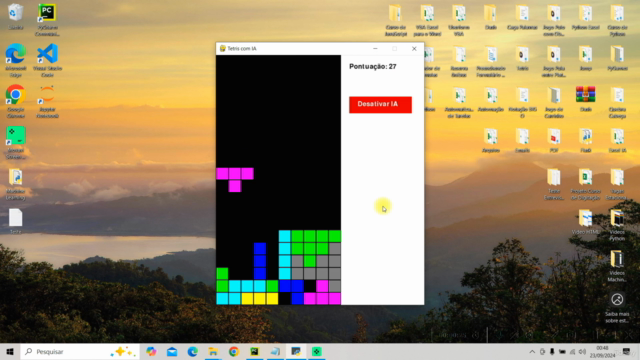Open the Recycle Bin desktop icon

(x=16, y=17)
